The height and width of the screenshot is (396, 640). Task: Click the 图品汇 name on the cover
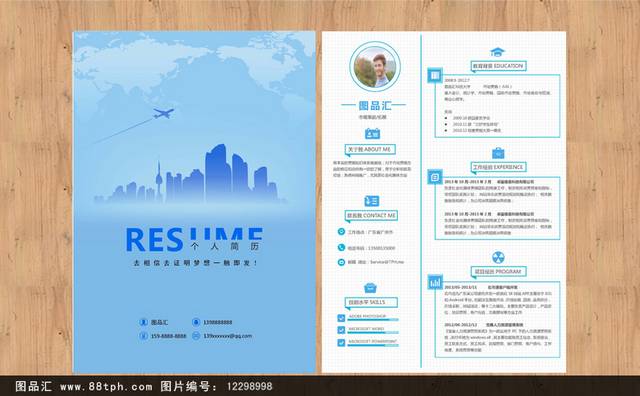click(x=159, y=322)
